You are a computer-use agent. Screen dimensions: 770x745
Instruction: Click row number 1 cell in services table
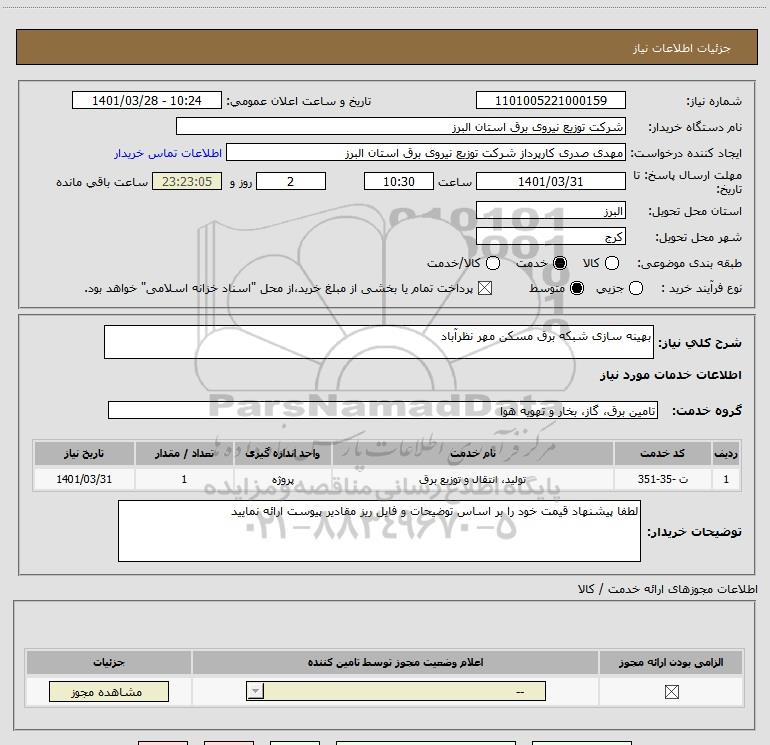tap(726, 479)
